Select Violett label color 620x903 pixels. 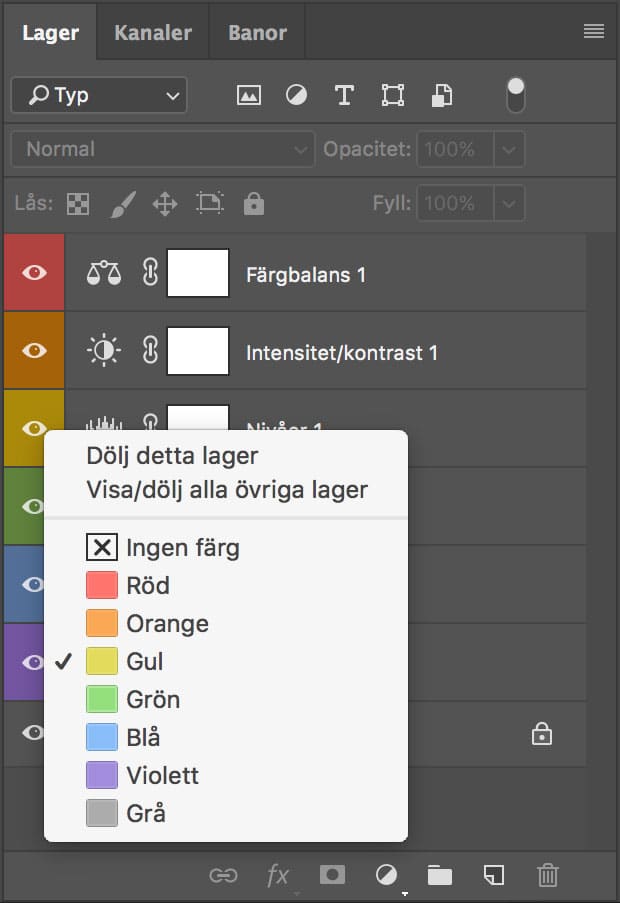coord(226,775)
